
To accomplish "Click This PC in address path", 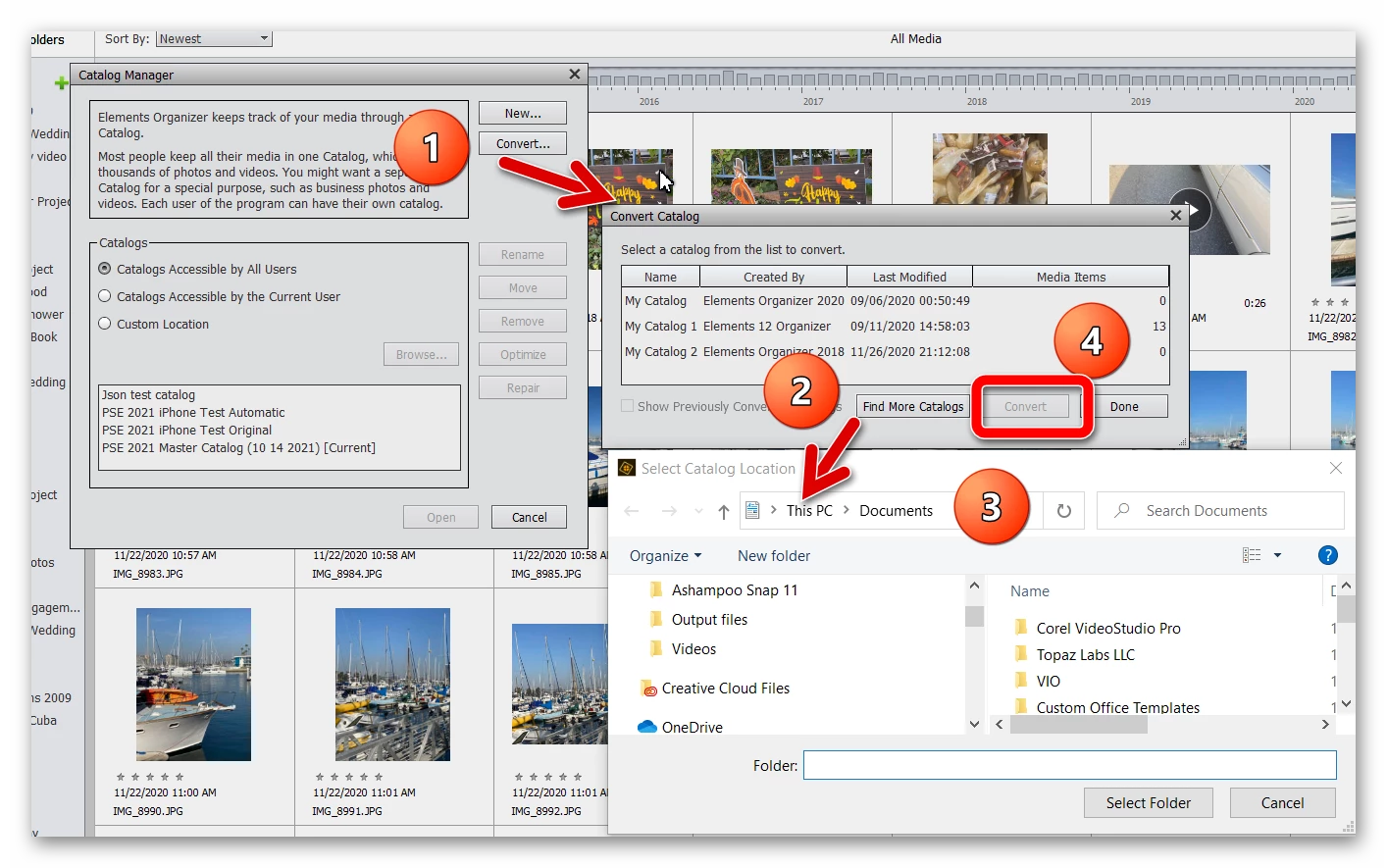I will tap(809, 511).
